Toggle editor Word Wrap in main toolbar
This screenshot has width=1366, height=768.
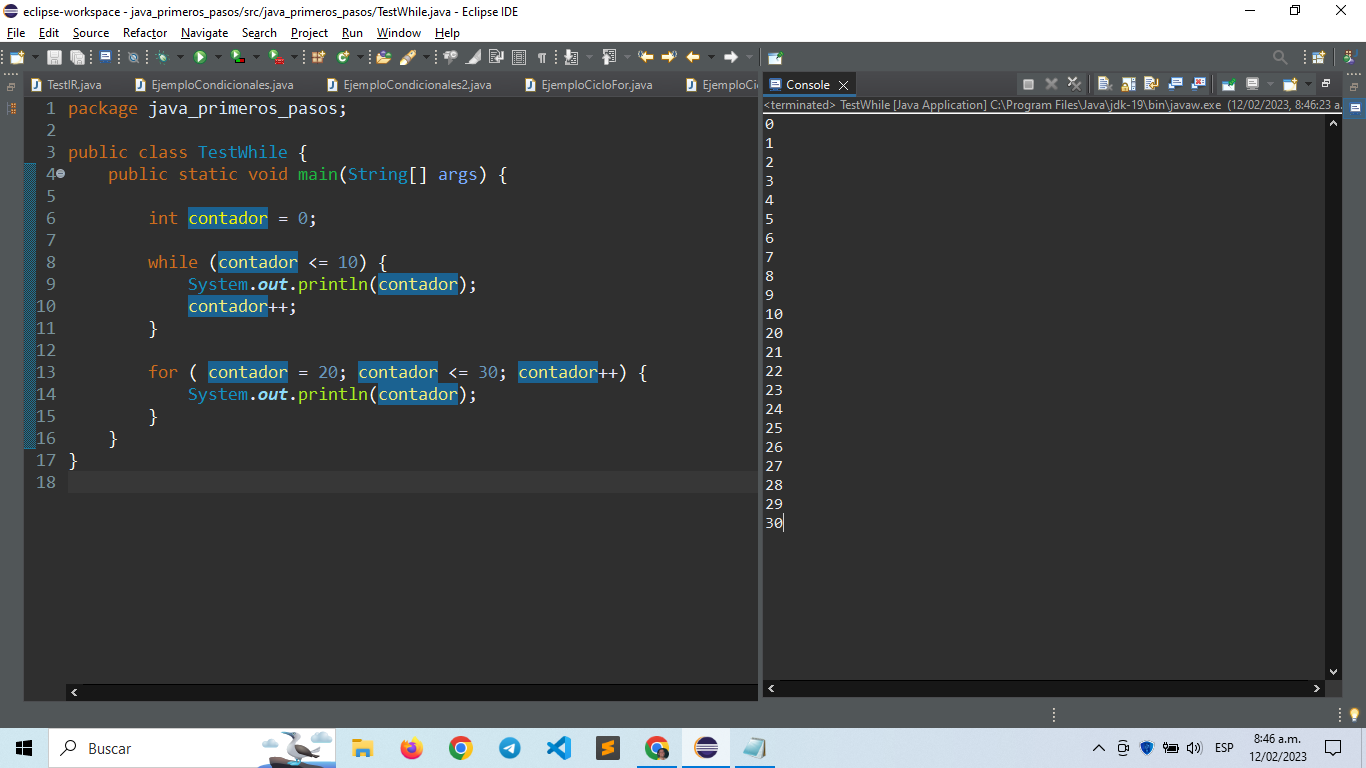pyautogui.click(x=496, y=57)
